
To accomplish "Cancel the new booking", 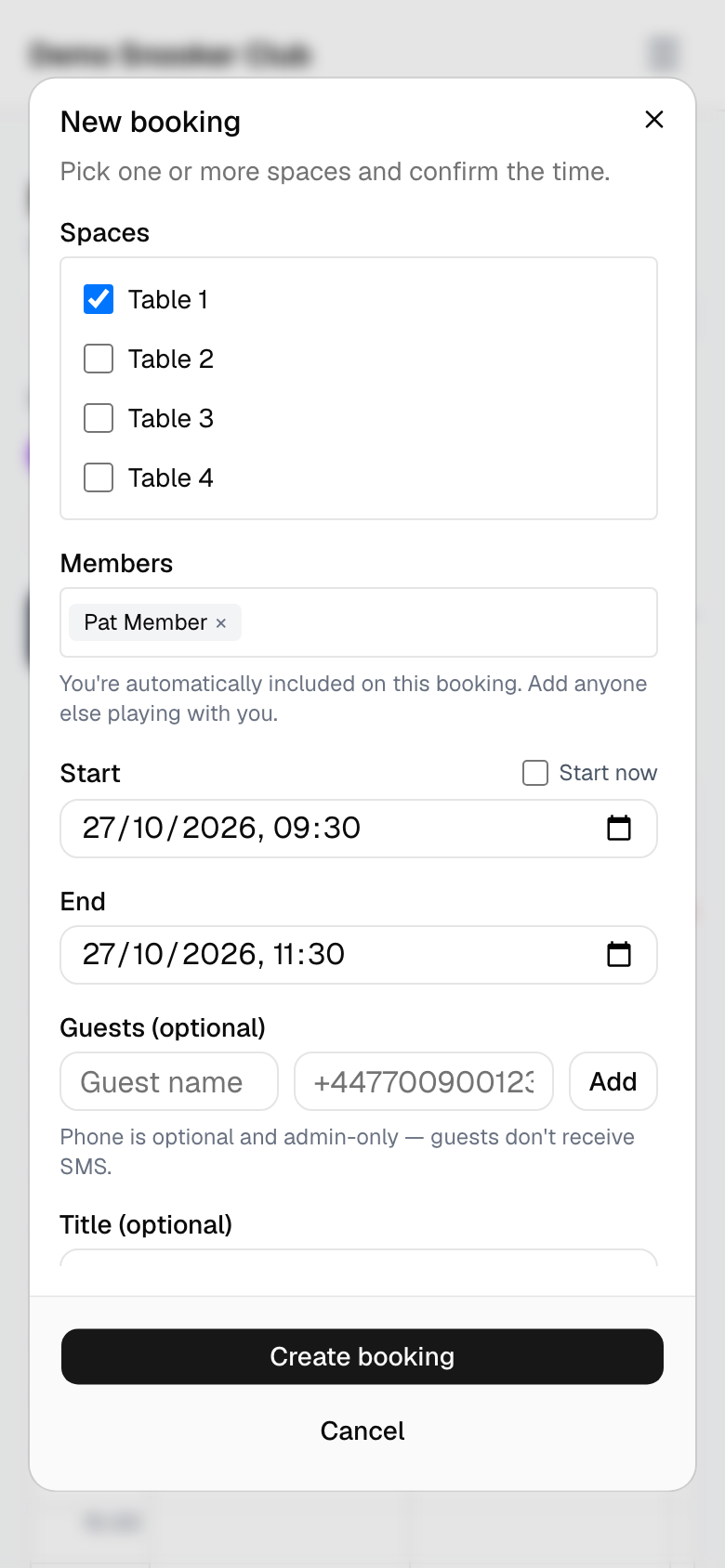I will pos(362,1431).
